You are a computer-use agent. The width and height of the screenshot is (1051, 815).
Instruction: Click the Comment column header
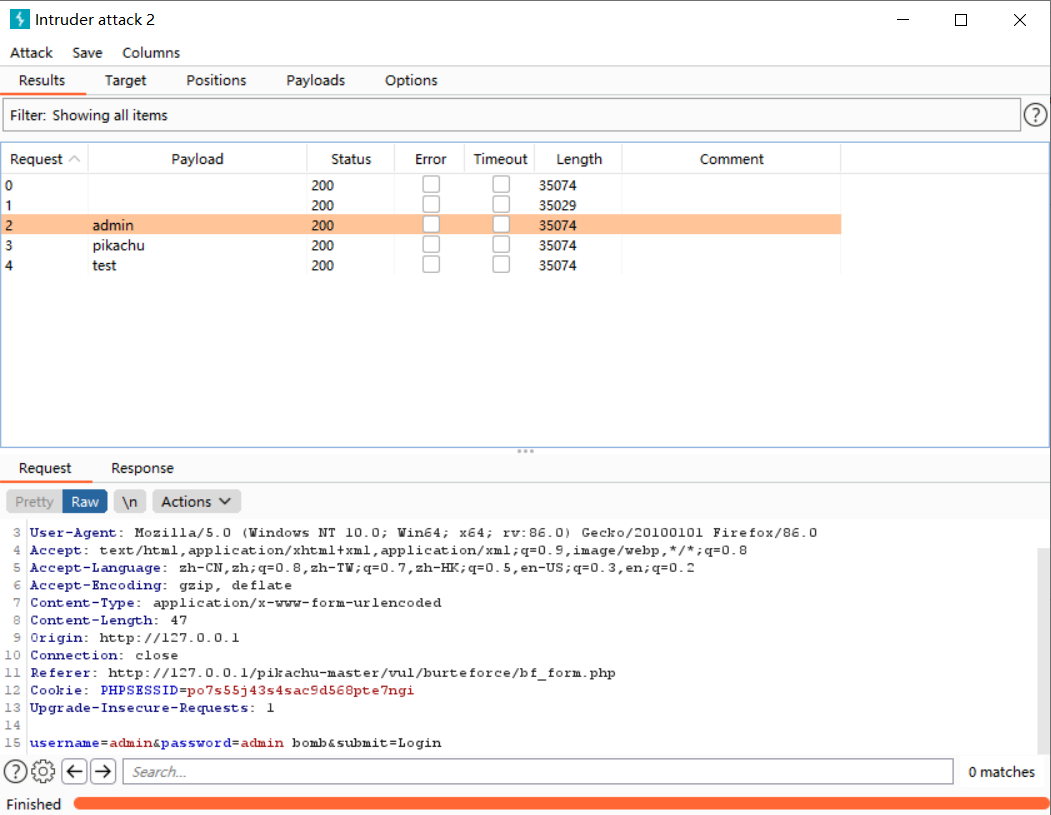[731, 159]
